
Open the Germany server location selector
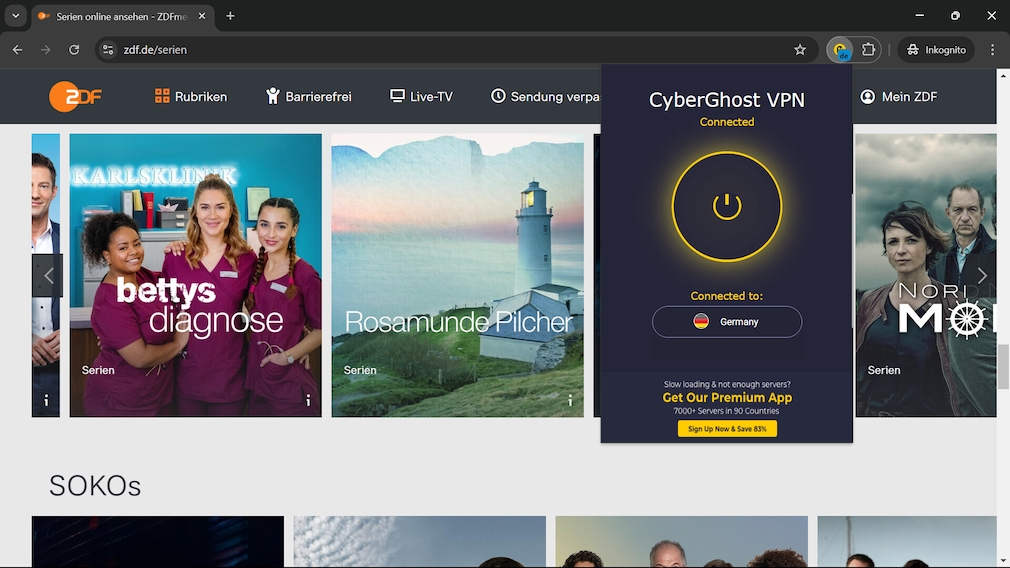[x=727, y=322]
